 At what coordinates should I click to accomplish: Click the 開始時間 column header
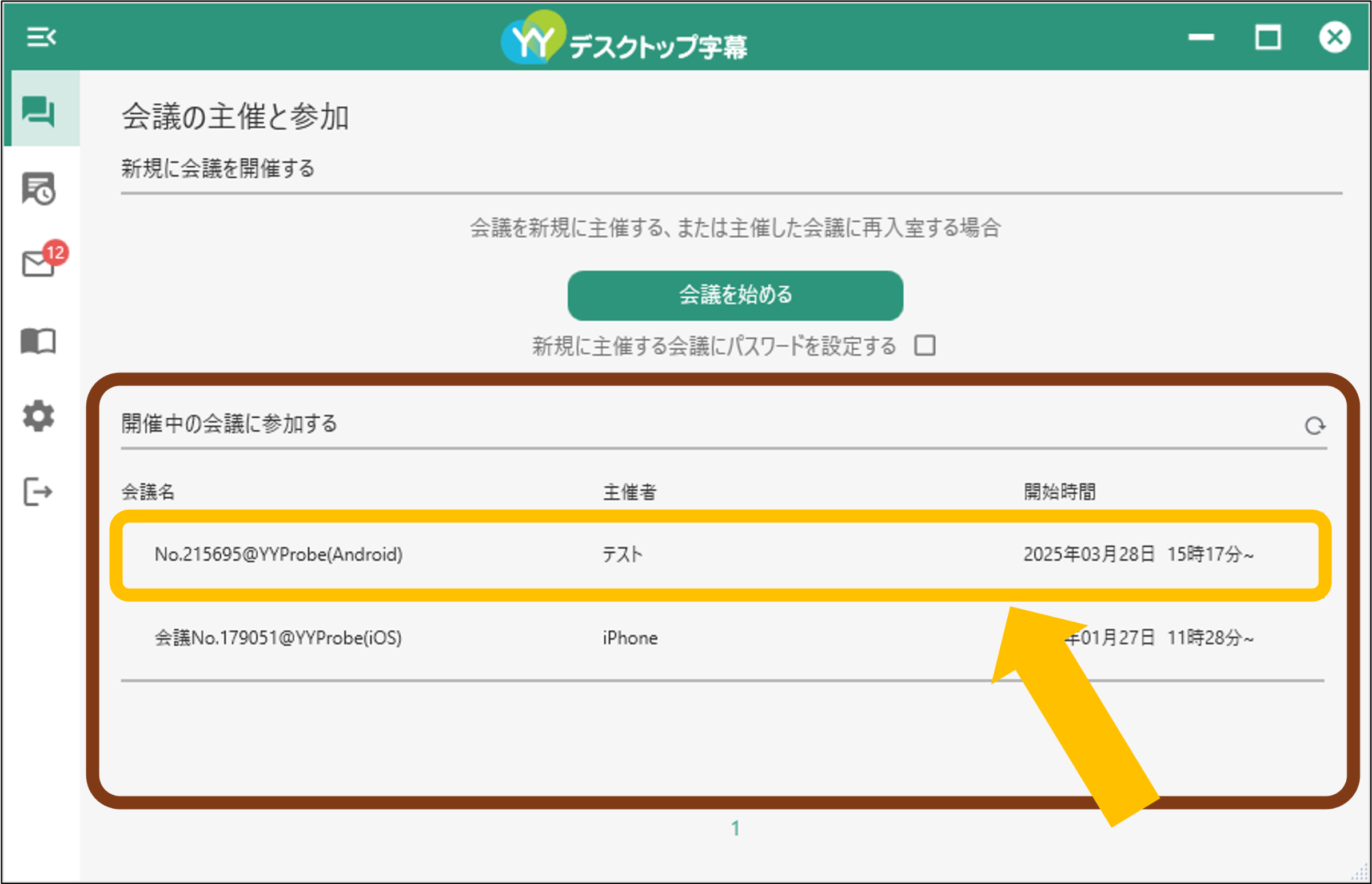pos(1060,492)
